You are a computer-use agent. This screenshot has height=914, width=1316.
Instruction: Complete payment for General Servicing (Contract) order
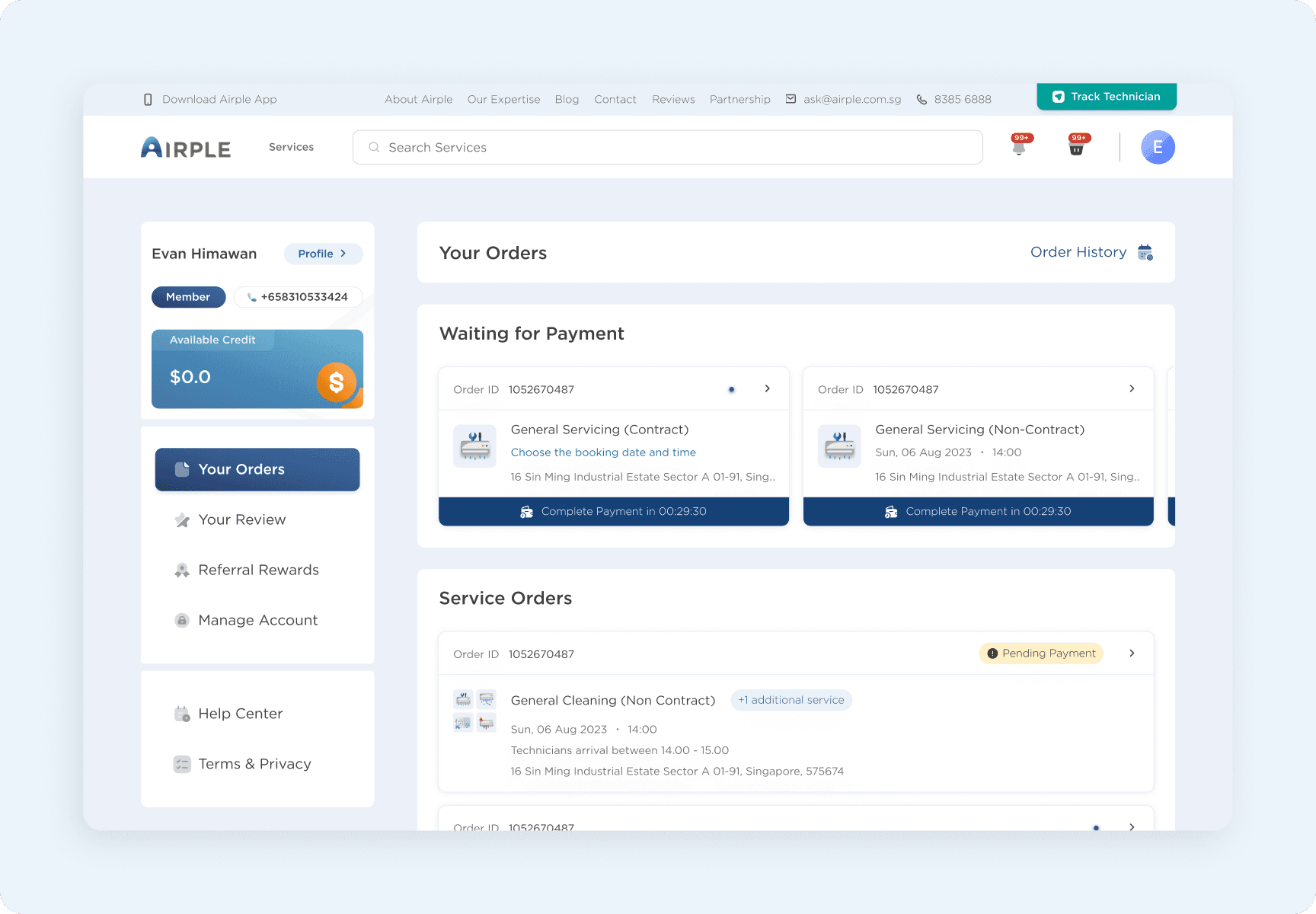[x=614, y=511]
